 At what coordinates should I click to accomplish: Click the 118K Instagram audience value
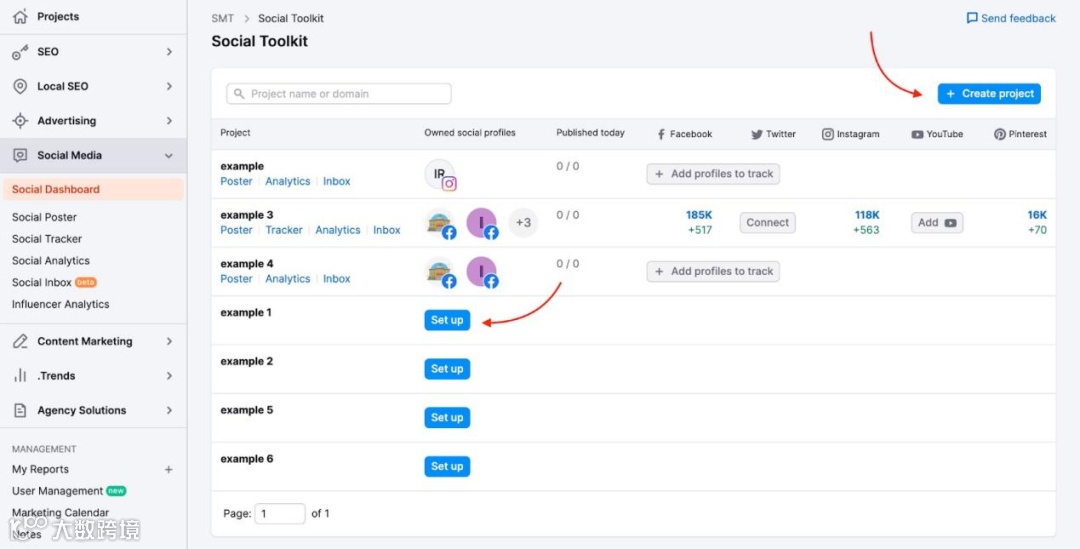click(x=866, y=215)
